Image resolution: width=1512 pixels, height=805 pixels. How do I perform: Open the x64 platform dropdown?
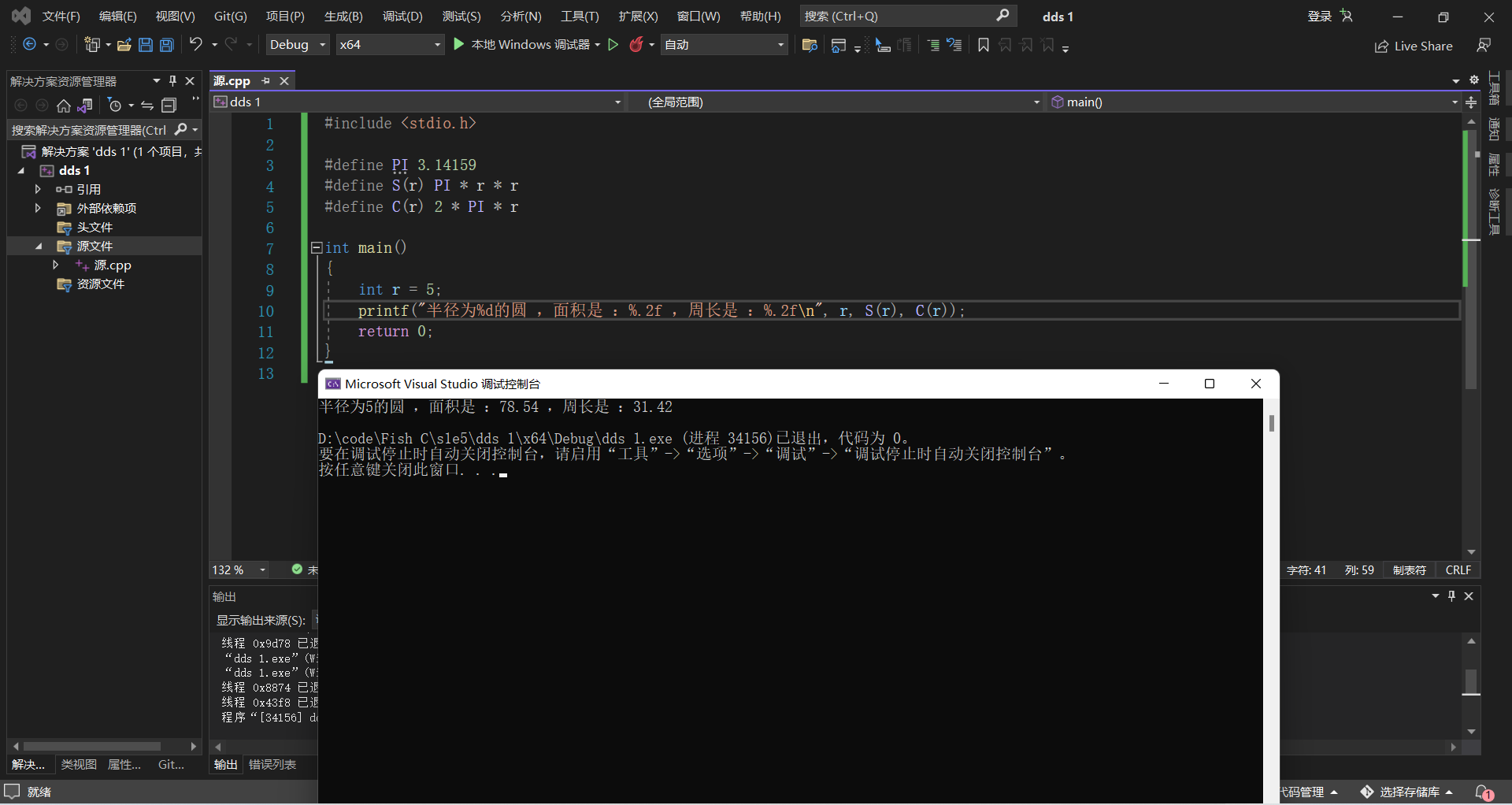[x=391, y=45]
